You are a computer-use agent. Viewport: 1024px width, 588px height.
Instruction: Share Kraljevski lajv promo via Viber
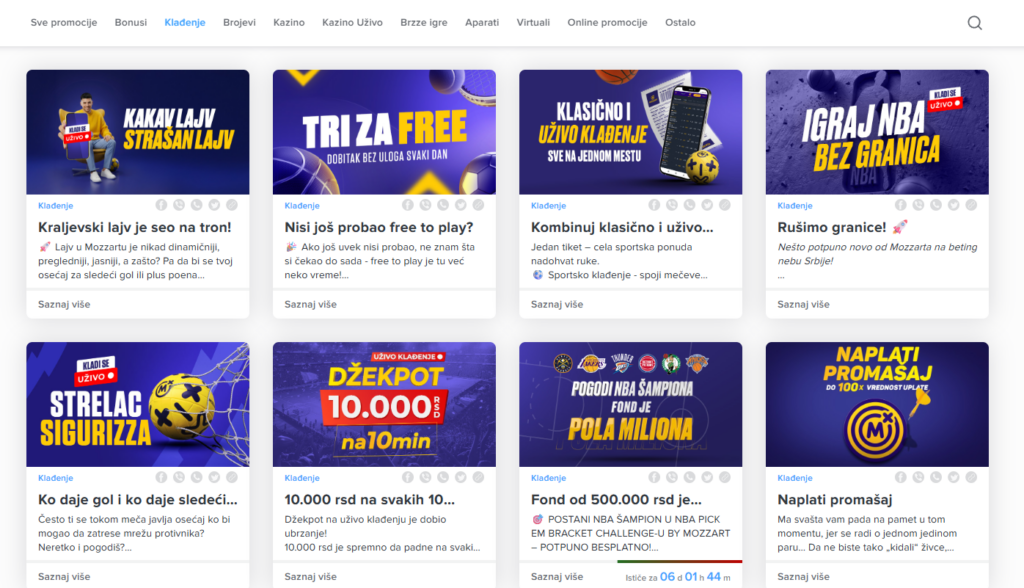[179, 205]
